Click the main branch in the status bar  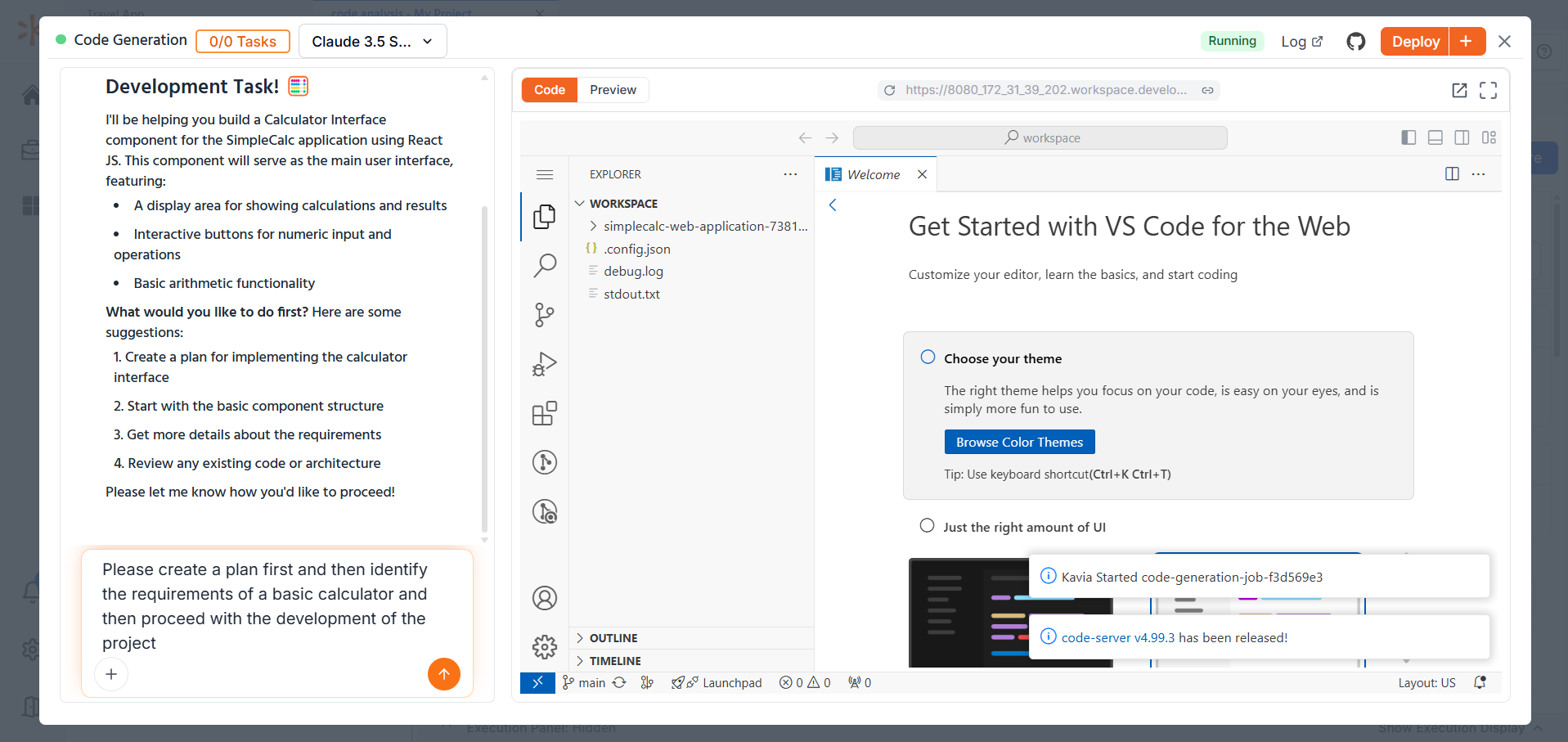click(584, 682)
